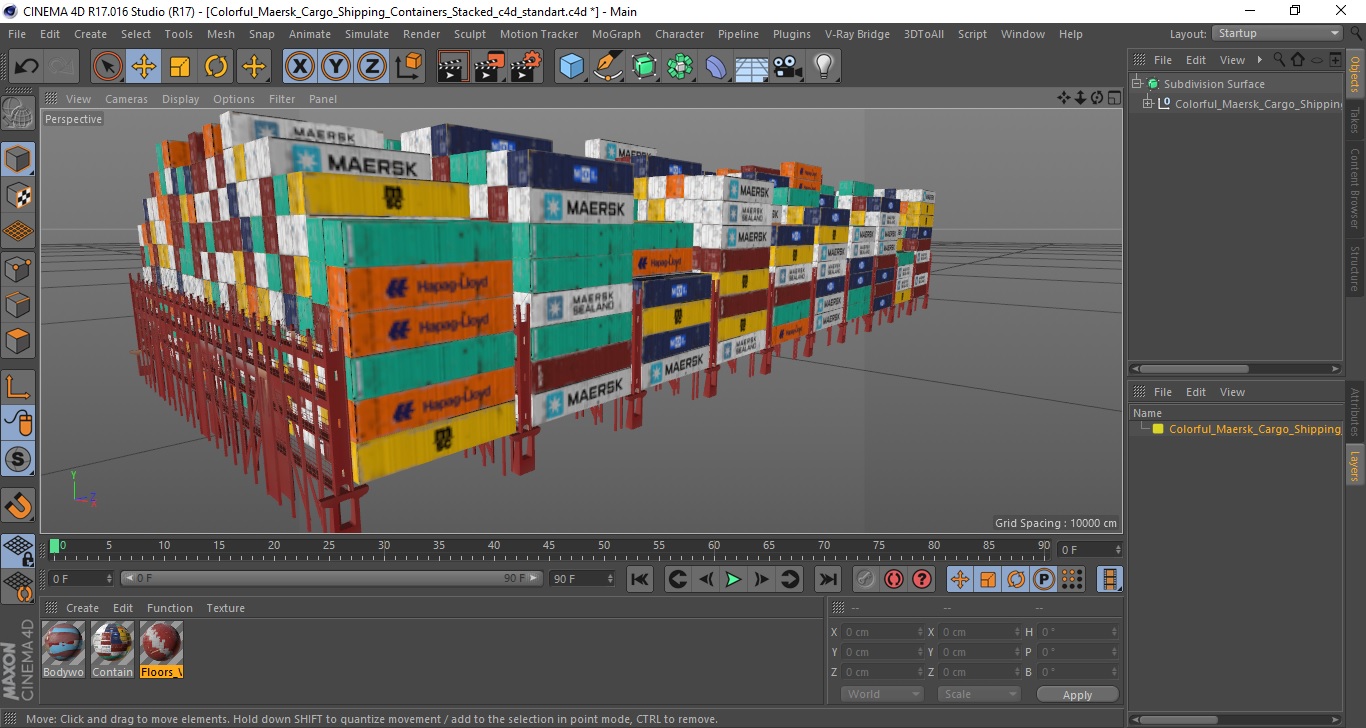
Task: Toggle Position keyframe recording
Action: [x=959, y=579]
